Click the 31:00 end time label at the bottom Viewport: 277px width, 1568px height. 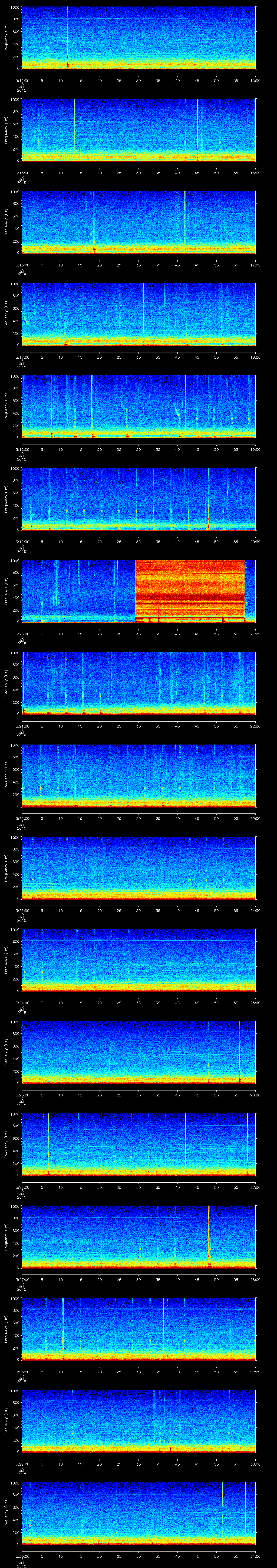point(255,1556)
